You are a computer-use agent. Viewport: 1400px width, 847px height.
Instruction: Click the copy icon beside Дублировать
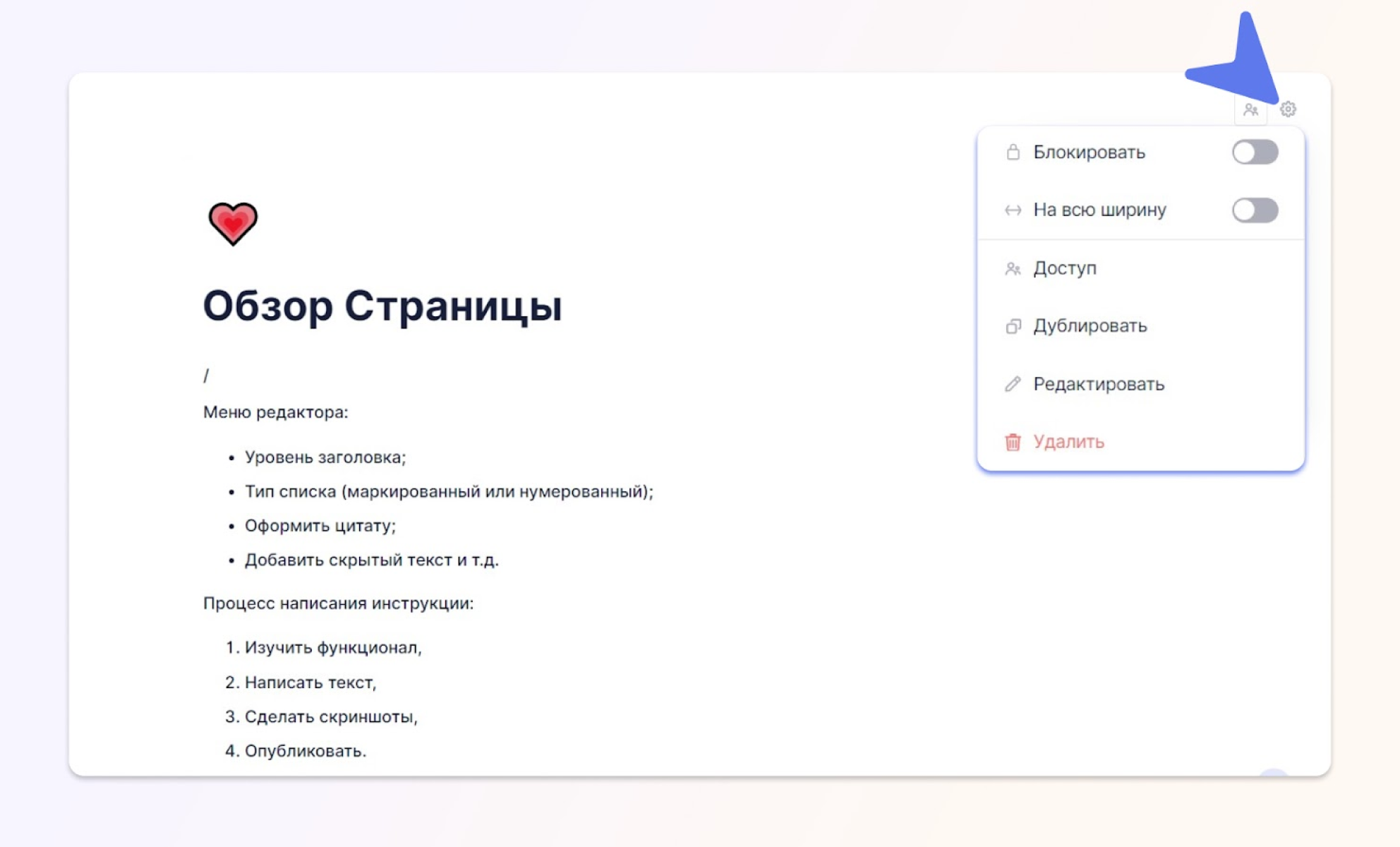[x=1013, y=325]
